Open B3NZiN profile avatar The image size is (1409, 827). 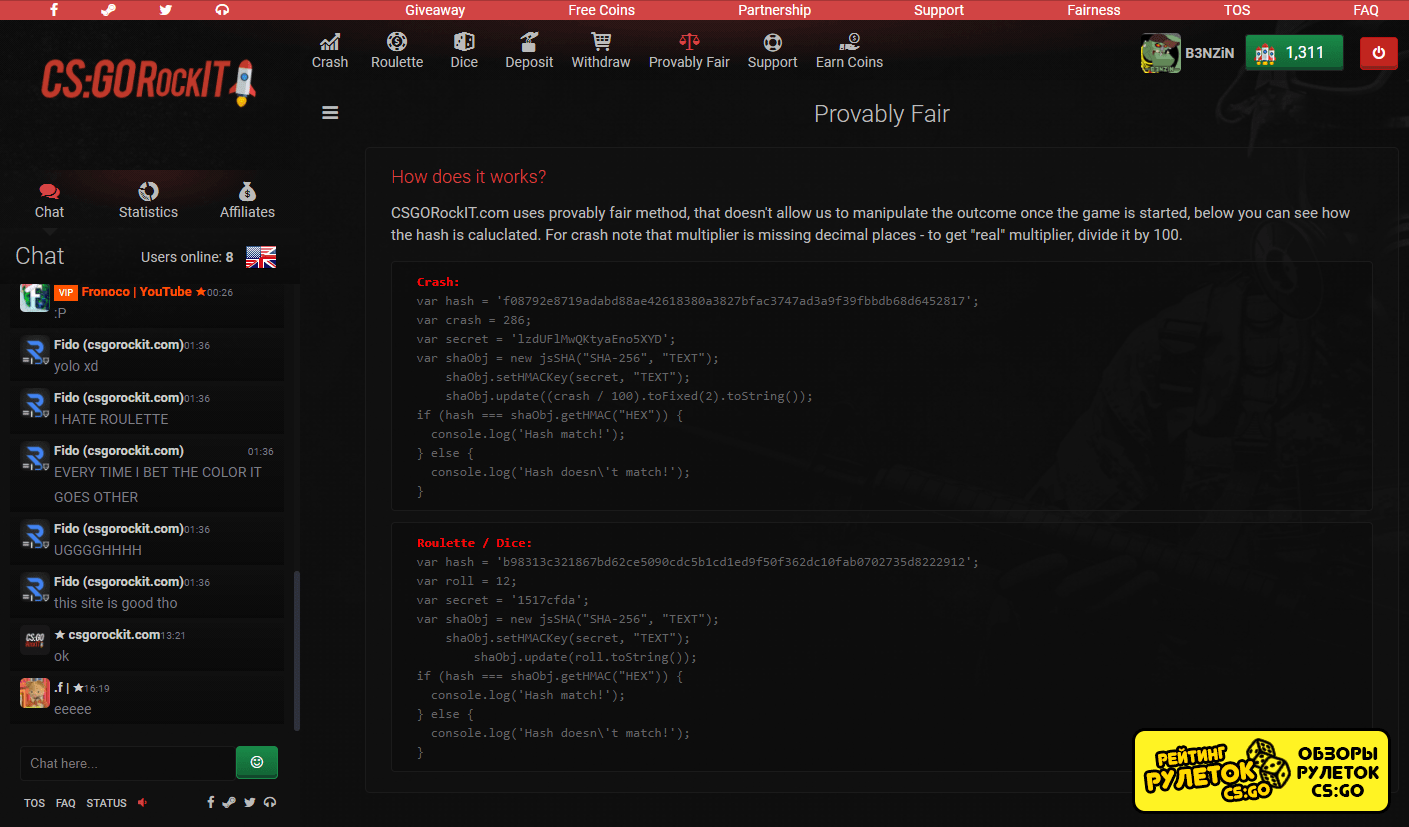(x=1161, y=53)
